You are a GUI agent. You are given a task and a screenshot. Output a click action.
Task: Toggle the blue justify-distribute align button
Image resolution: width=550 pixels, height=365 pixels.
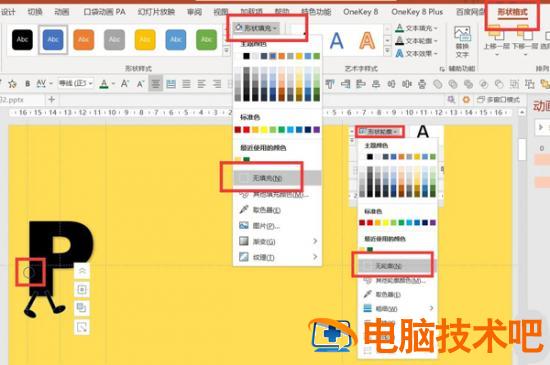coord(171,84)
